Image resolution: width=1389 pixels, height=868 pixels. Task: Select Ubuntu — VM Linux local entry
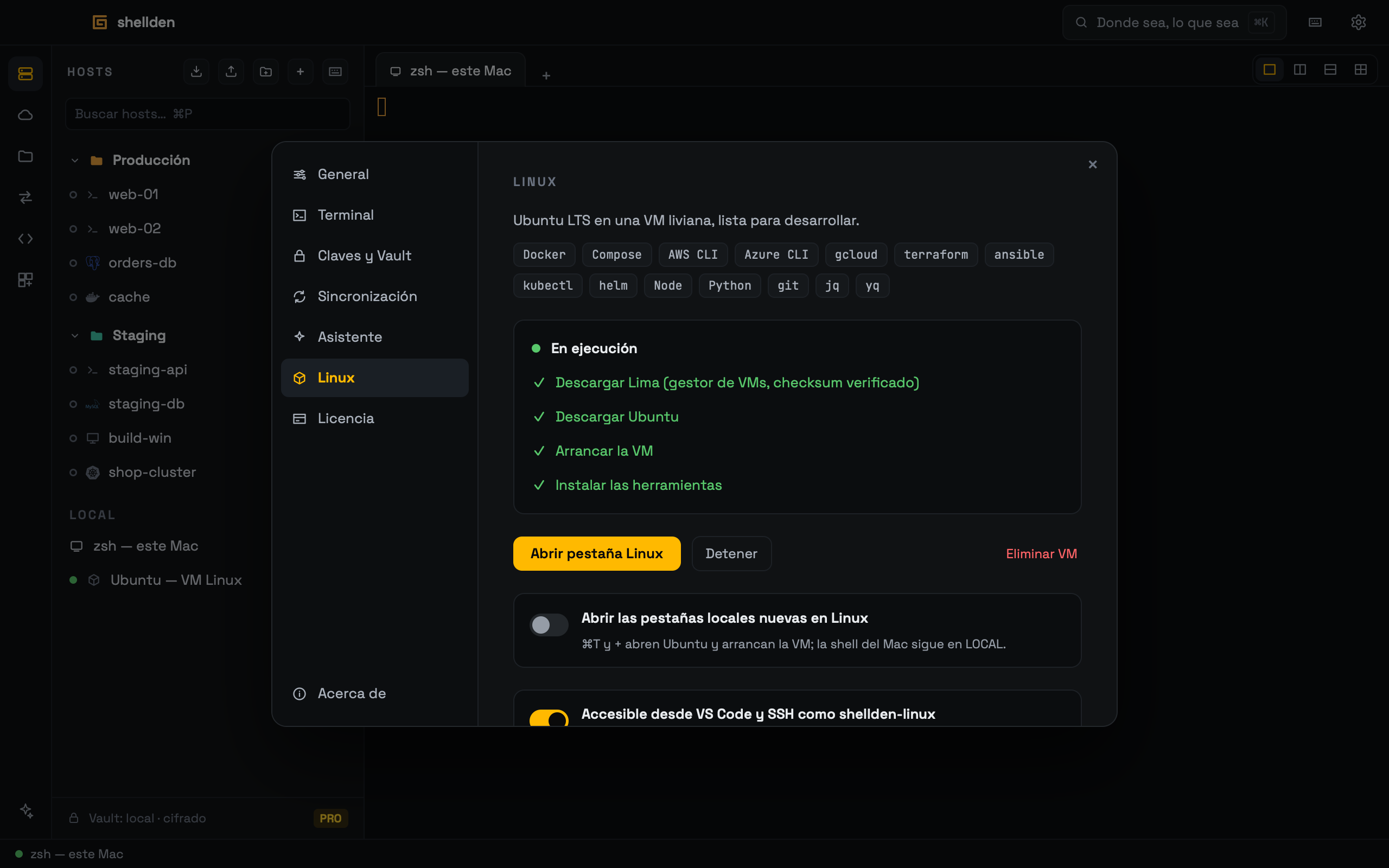(x=208, y=580)
